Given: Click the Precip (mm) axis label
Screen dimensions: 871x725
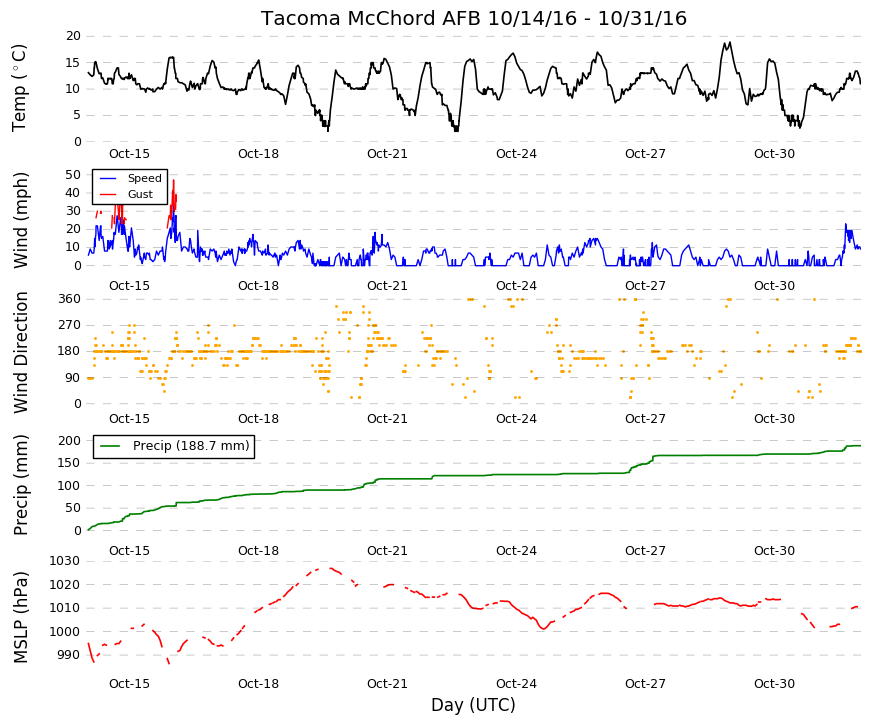Looking at the screenshot, I should [x=20, y=485].
